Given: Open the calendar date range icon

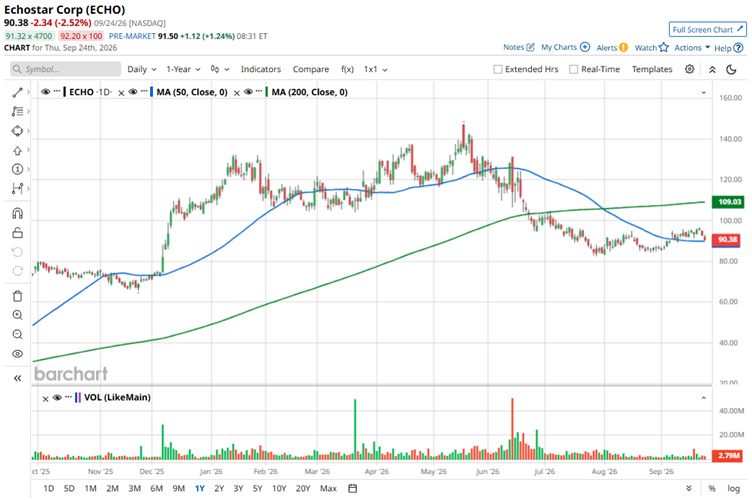Looking at the screenshot, I should (352, 488).
